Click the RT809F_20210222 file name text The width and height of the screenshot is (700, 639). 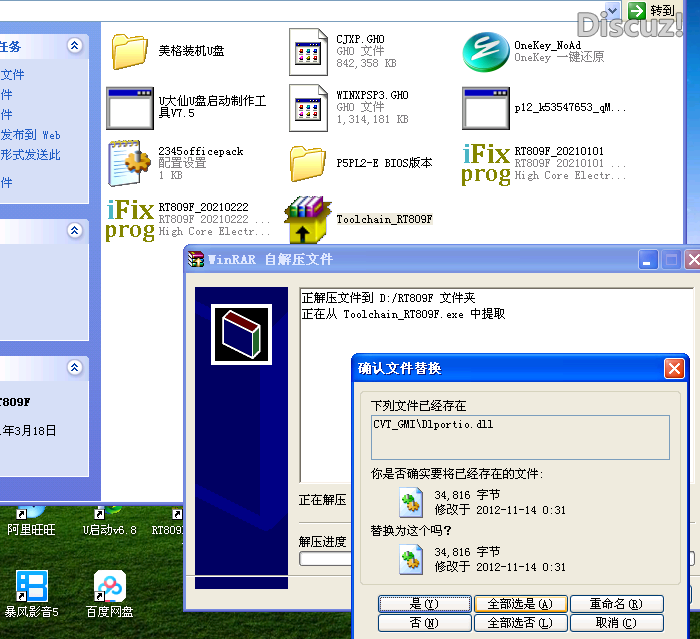pyautogui.click(x=204, y=207)
